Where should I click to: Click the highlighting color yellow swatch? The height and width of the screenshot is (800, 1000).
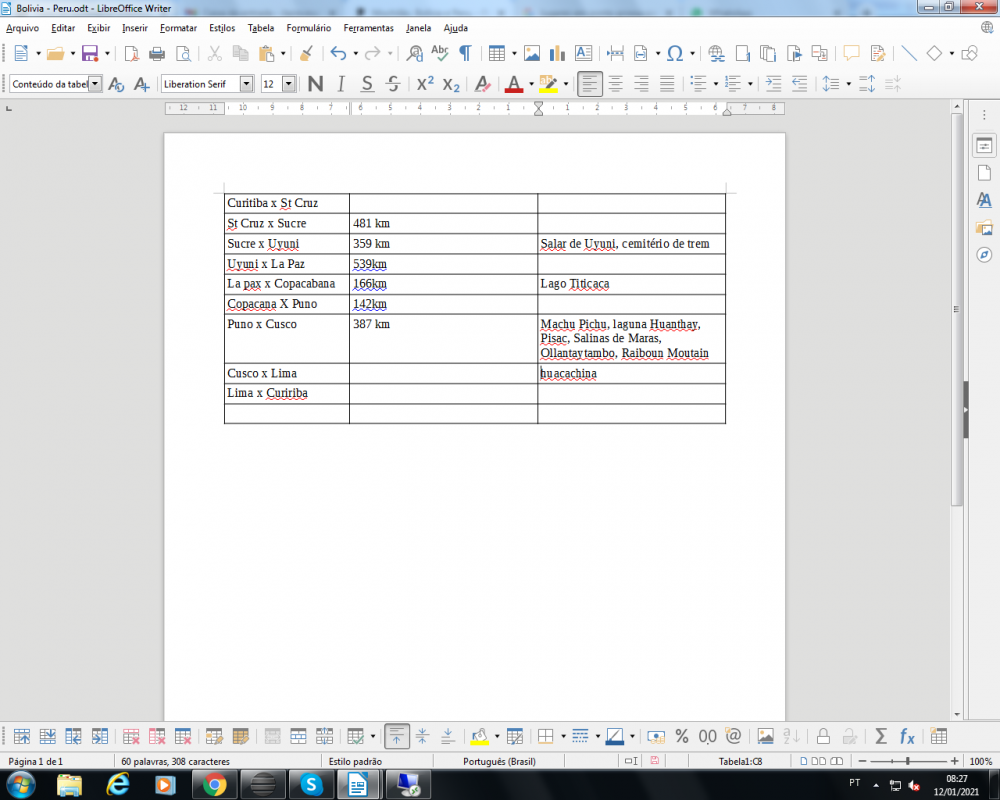click(547, 84)
